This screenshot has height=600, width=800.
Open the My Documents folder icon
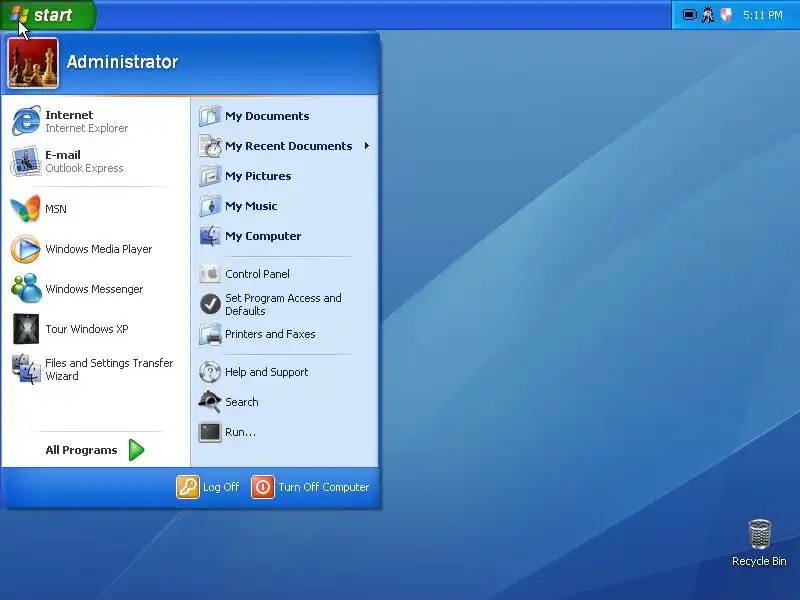(x=210, y=116)
